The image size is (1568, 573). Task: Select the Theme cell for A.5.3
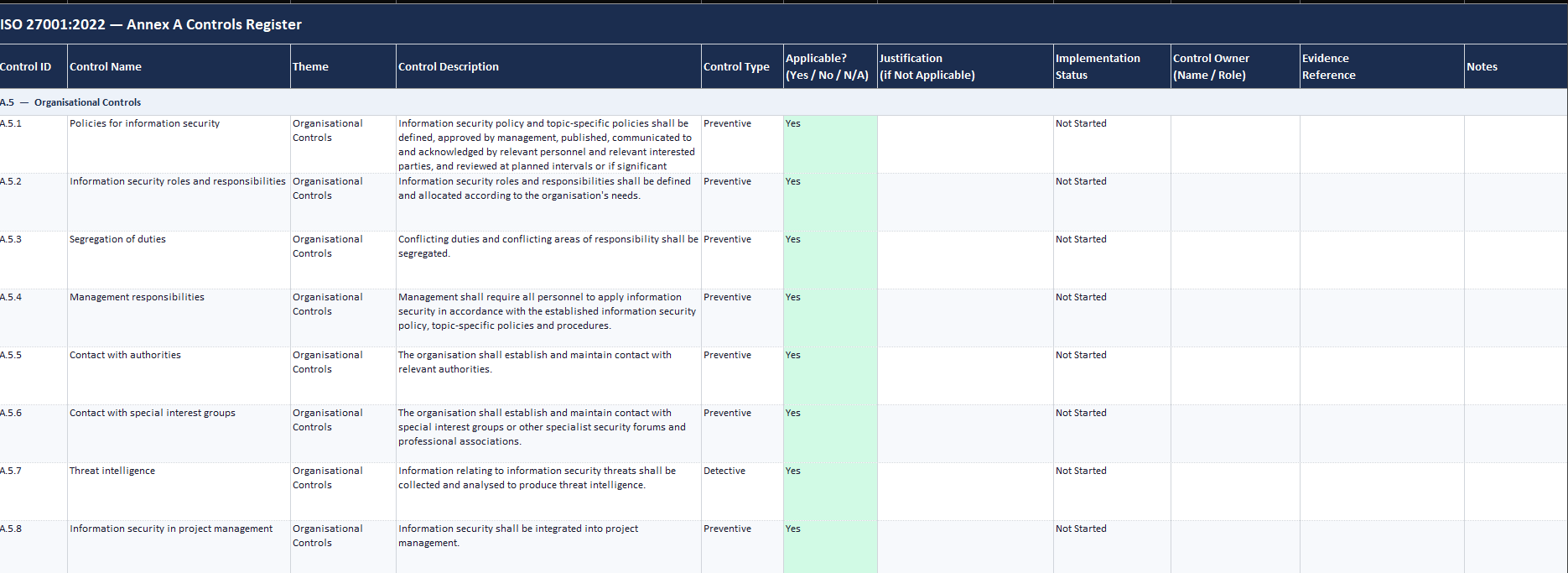tap(343, 260)
